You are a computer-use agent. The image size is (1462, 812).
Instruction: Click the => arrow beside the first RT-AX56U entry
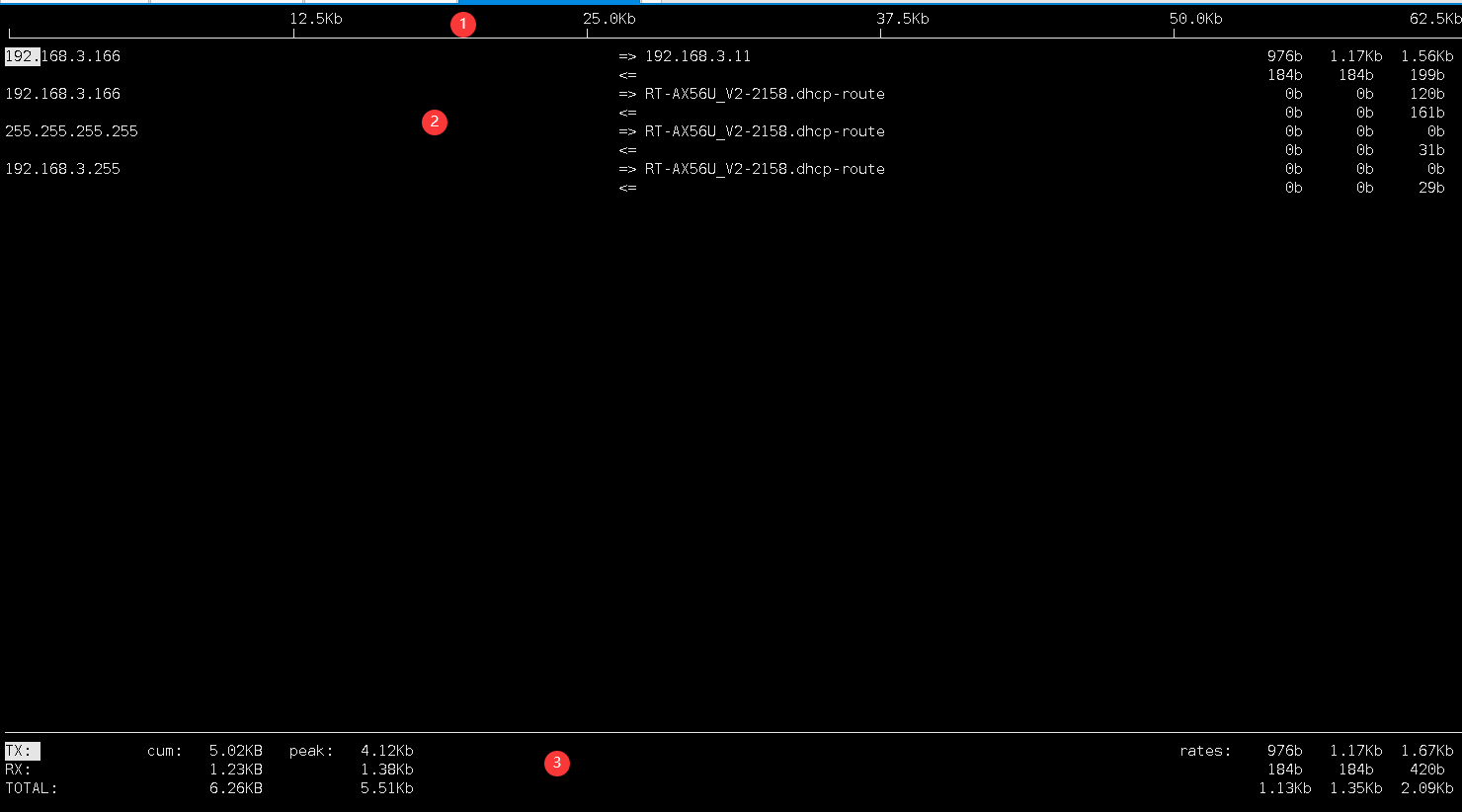pyautogui.click(x=627, y=93)
